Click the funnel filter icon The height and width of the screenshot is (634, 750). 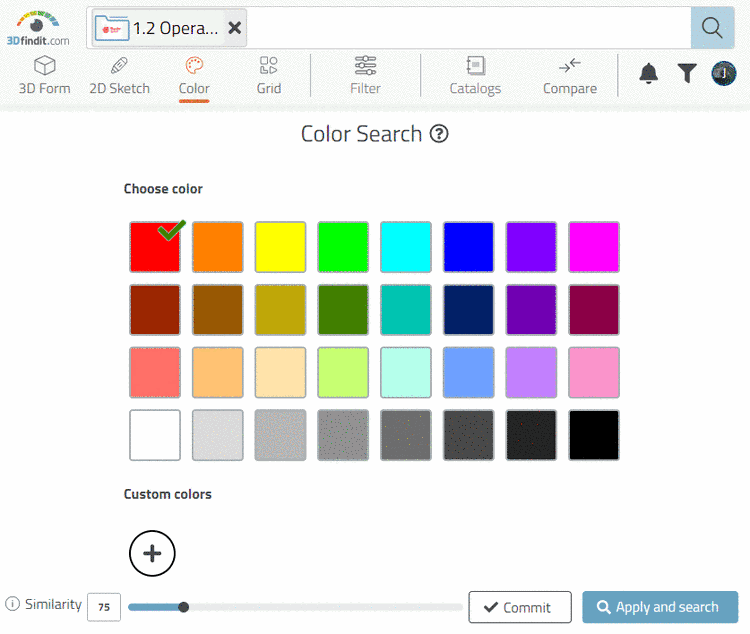(x=687, y=73)
